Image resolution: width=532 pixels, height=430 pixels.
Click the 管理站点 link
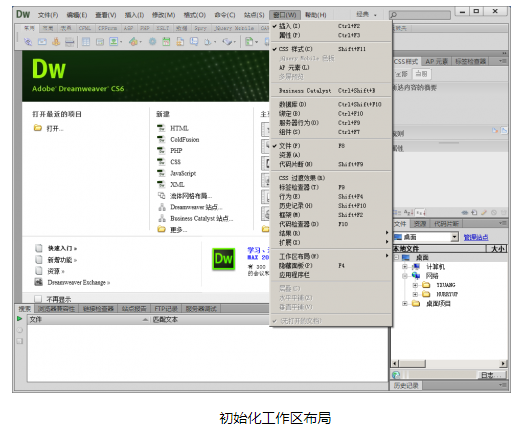pos(476,237)
